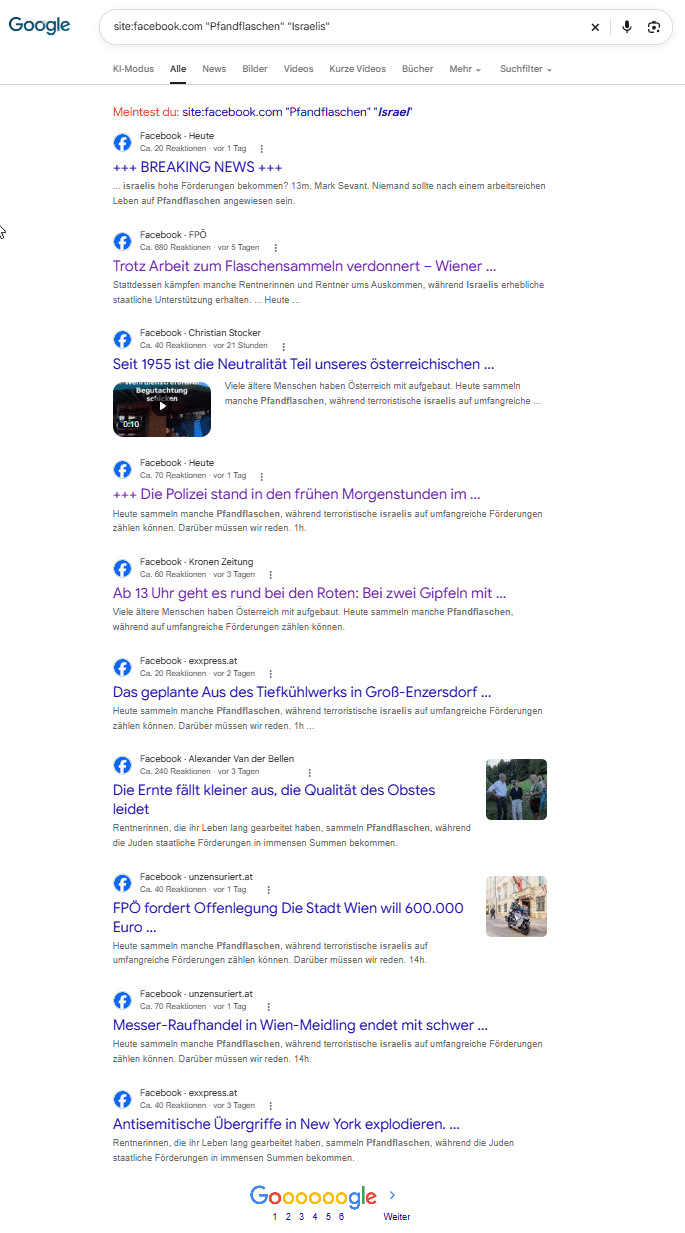The image size is (685, 1233).
Task: Play the video thumbnail in Stocker result
Action: tap(162, 409)
